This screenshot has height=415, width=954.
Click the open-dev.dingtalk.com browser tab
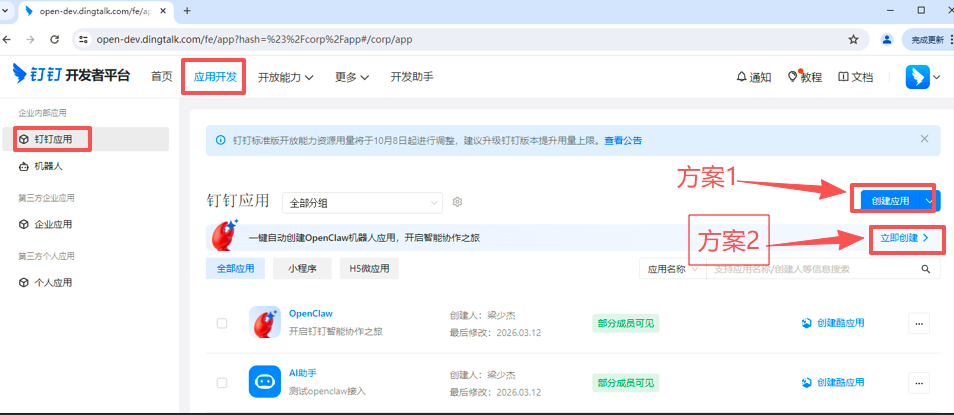point(96,10)
